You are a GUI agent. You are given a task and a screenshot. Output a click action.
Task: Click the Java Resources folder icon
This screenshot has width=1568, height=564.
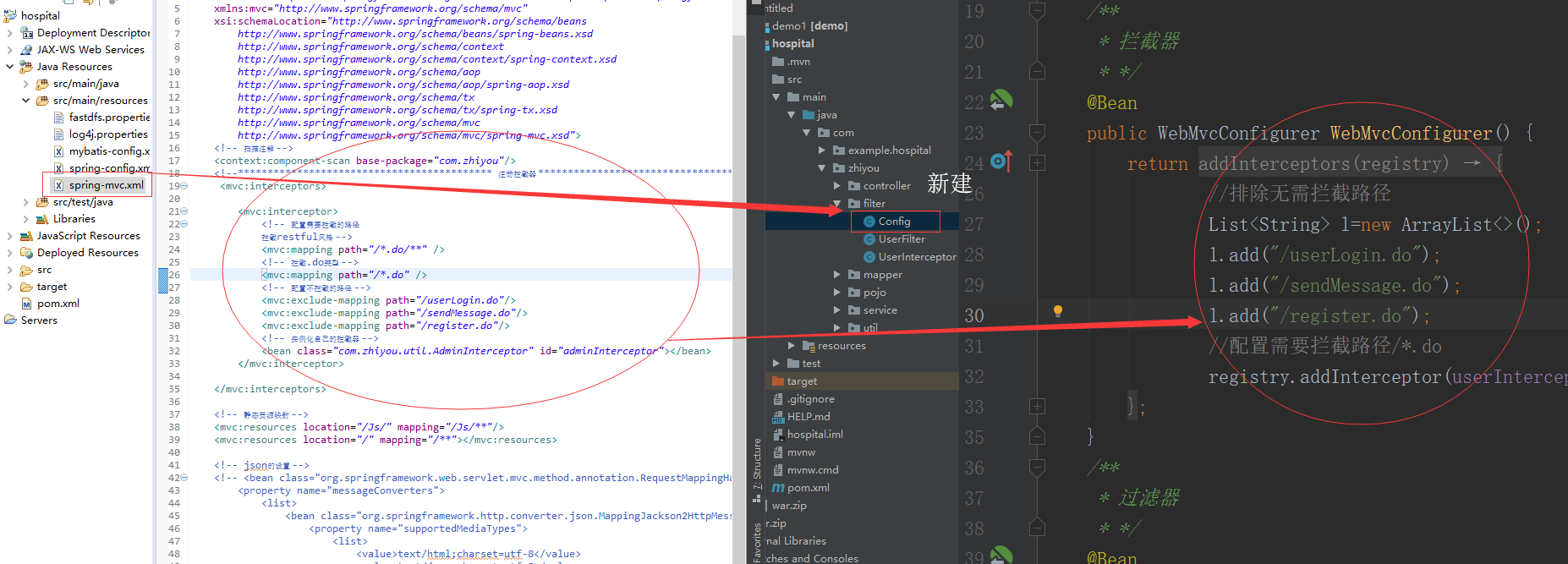click(x=26, y=67)
